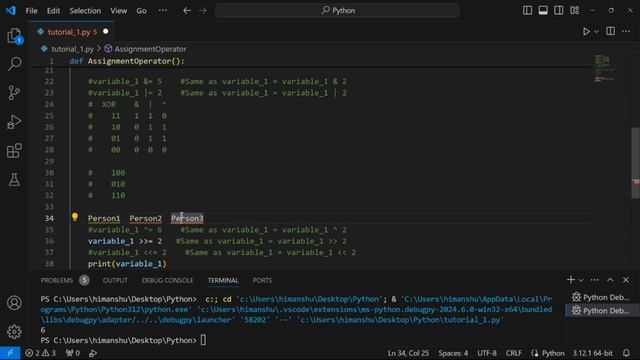
Task: Open editor More Actions ellipsis
Action: 626,31
